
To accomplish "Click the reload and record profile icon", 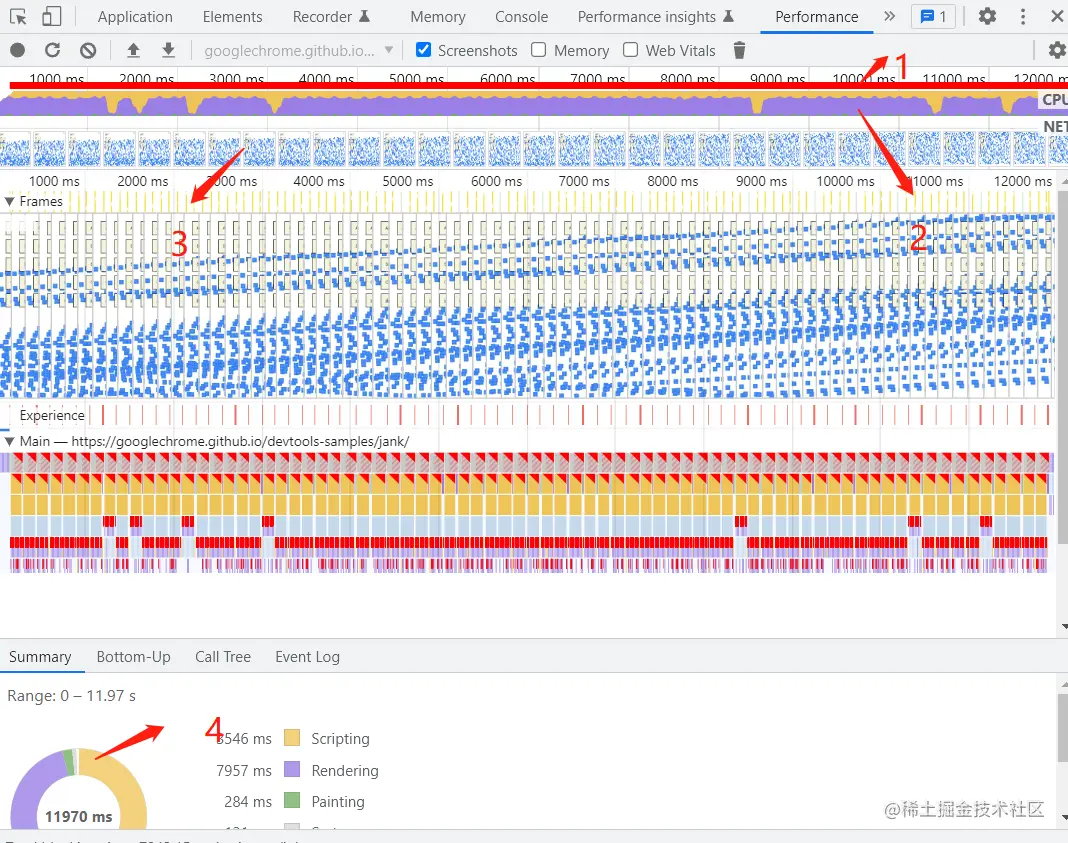I will click(x=52, y=50).
